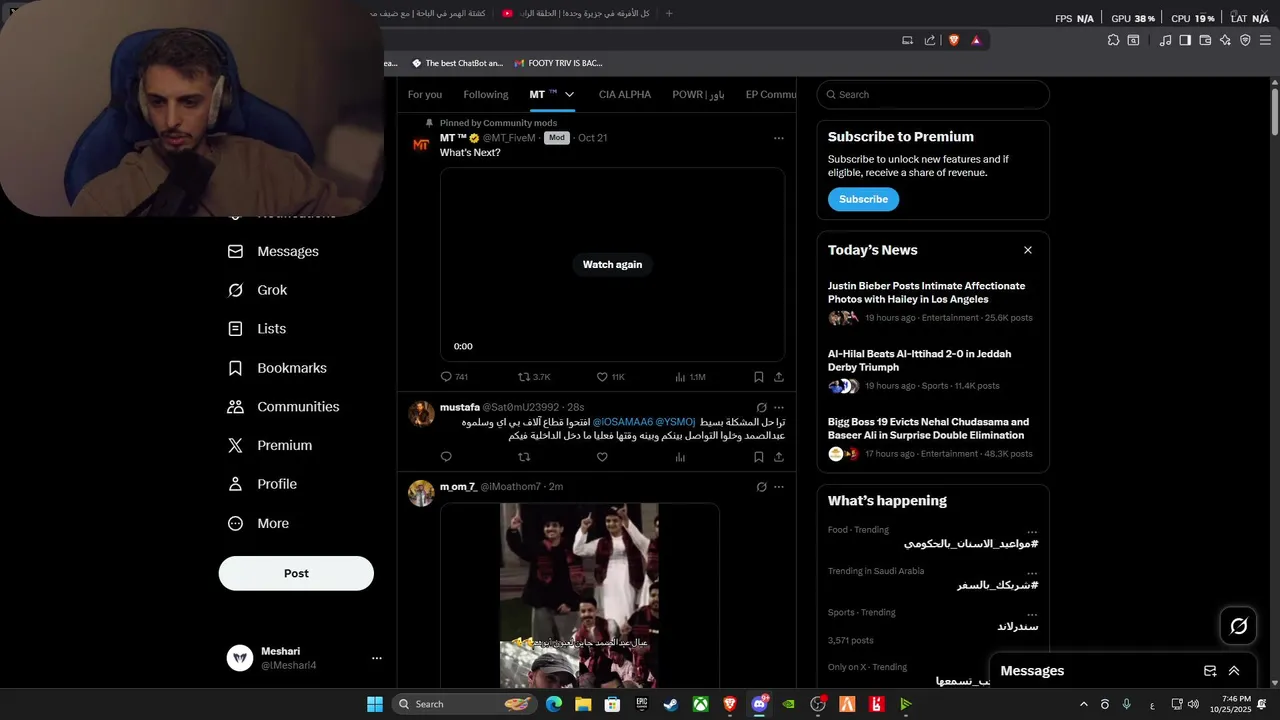Open more options on mustafa's post
Viewport: 1280px width, 720px height.
(779, 407)
